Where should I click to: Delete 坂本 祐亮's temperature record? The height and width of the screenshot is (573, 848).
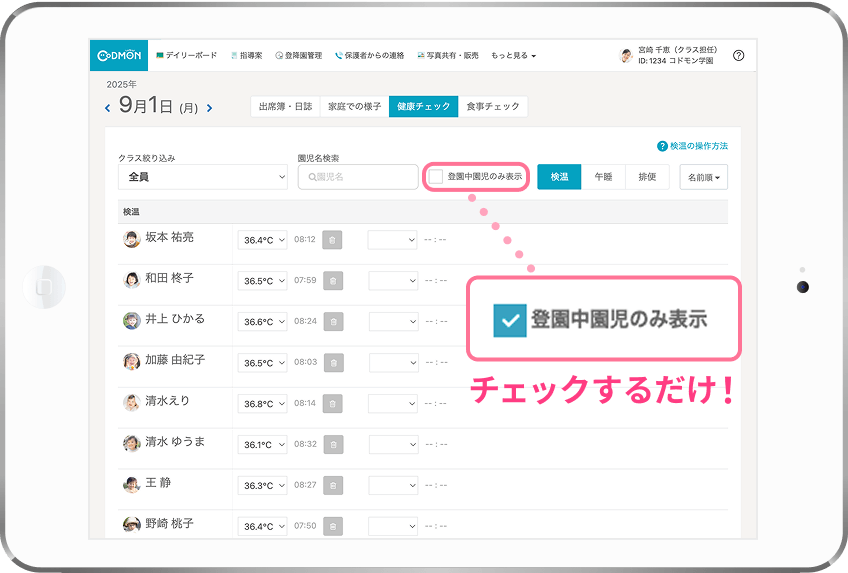pos(332,240)
